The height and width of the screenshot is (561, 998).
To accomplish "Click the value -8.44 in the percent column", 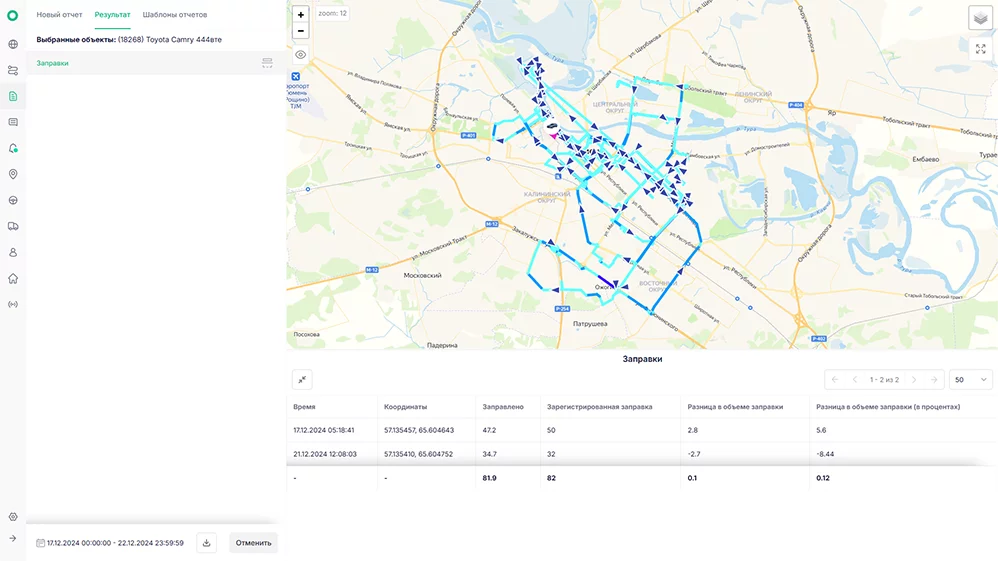I will tap(825, 454).
